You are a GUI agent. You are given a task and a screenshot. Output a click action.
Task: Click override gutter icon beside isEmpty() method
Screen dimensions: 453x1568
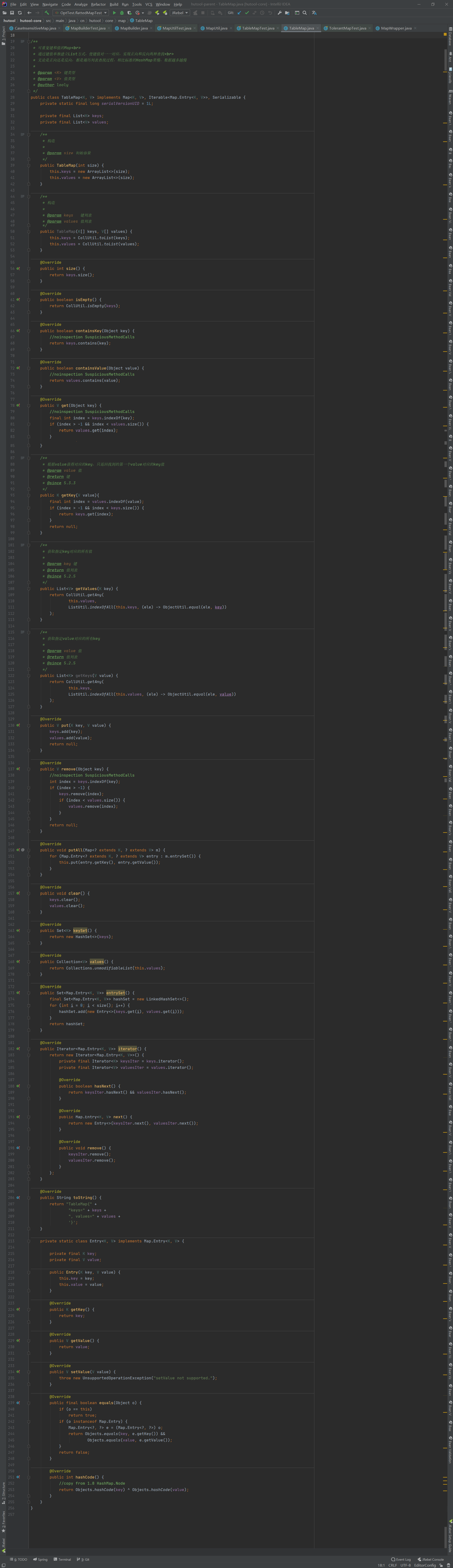pos(18,299)
